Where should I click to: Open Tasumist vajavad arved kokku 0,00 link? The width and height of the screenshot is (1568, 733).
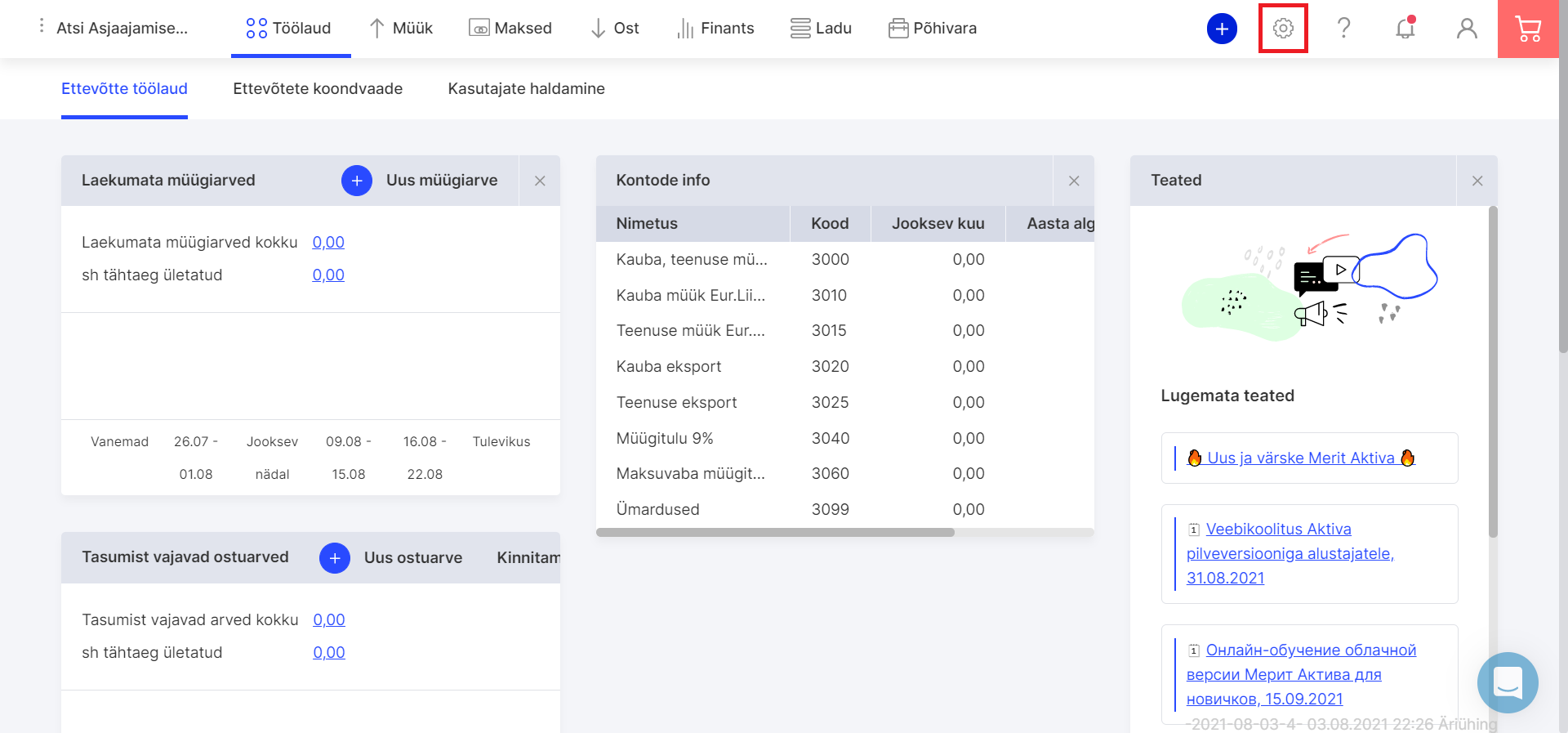click(x=329, y=620)
